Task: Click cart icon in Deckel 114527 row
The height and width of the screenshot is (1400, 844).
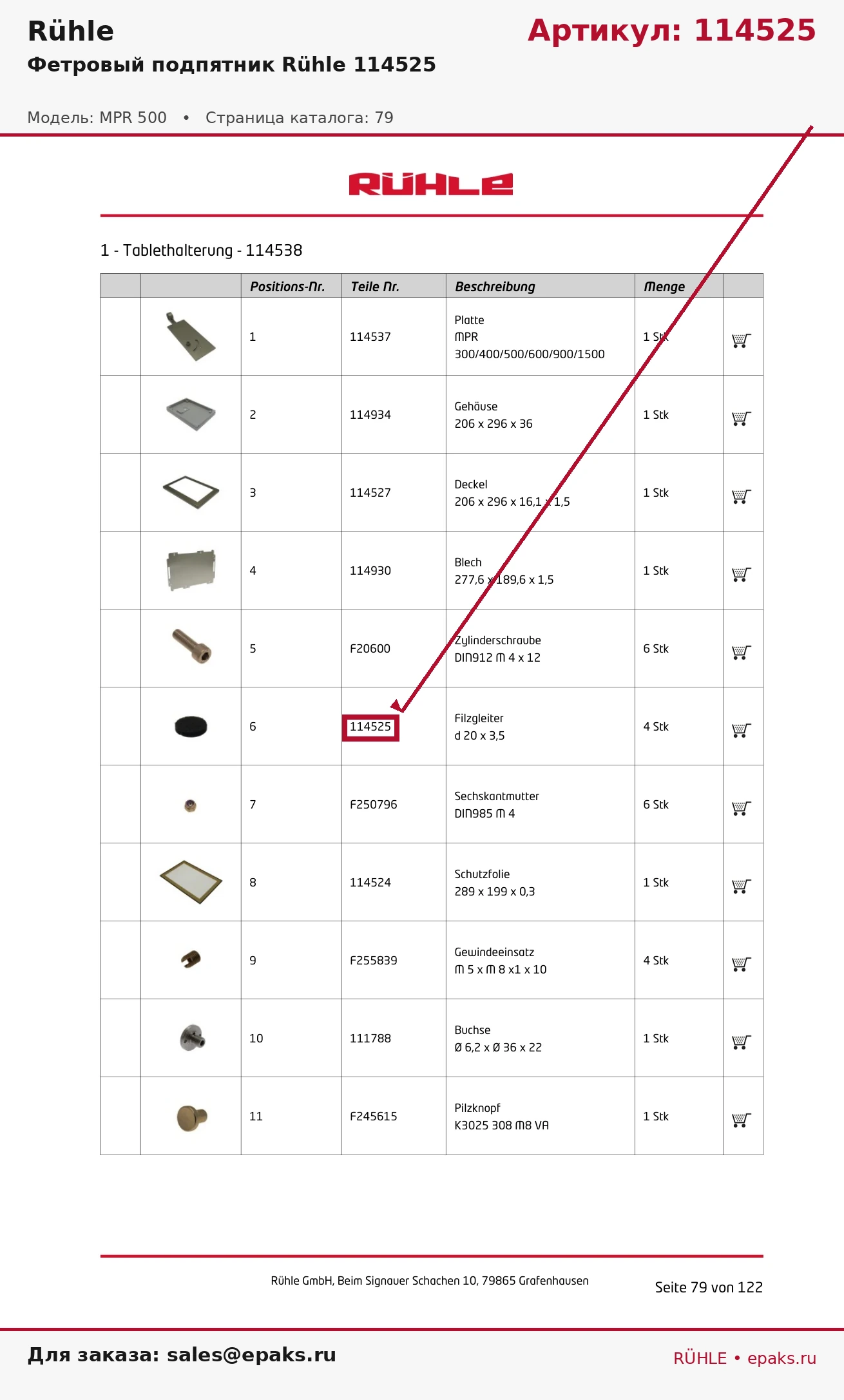Action: (x=742, y=496)
